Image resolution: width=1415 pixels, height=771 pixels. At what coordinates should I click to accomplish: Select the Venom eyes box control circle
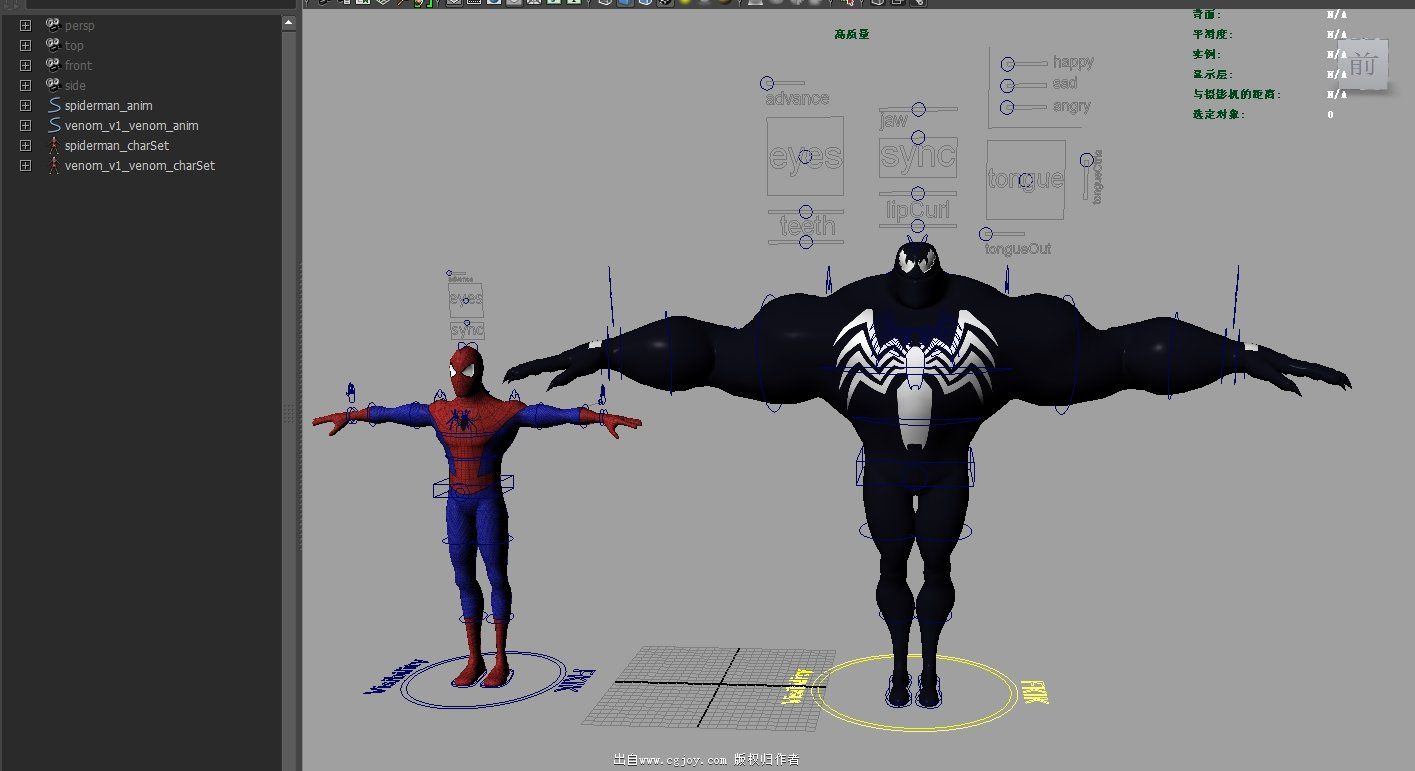(806, 157)
